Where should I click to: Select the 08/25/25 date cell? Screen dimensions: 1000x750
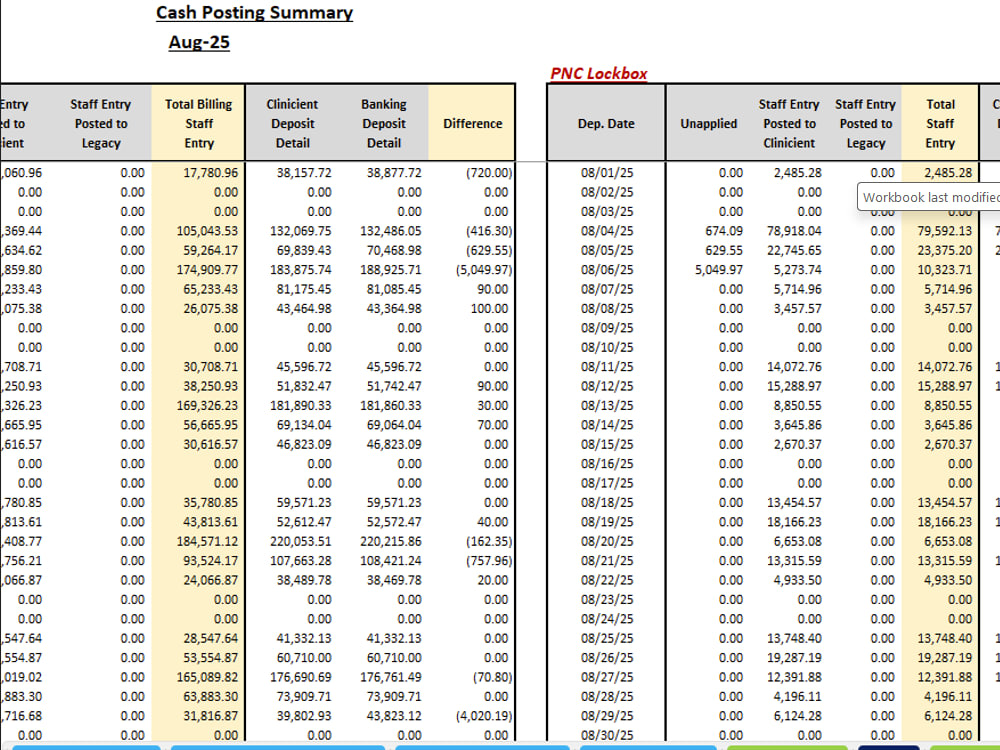pos(607,638)
